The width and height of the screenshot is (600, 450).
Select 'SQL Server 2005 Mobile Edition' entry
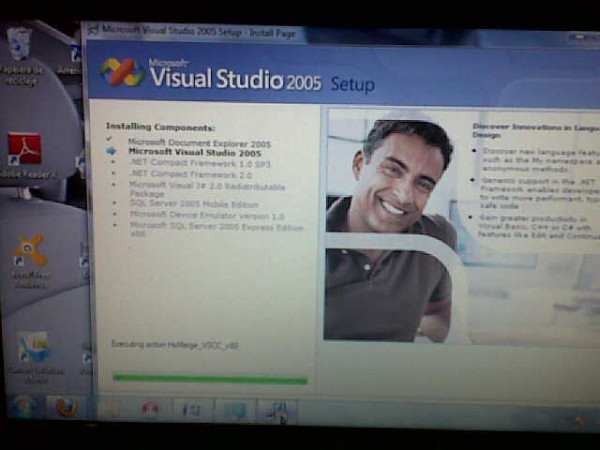194,204
